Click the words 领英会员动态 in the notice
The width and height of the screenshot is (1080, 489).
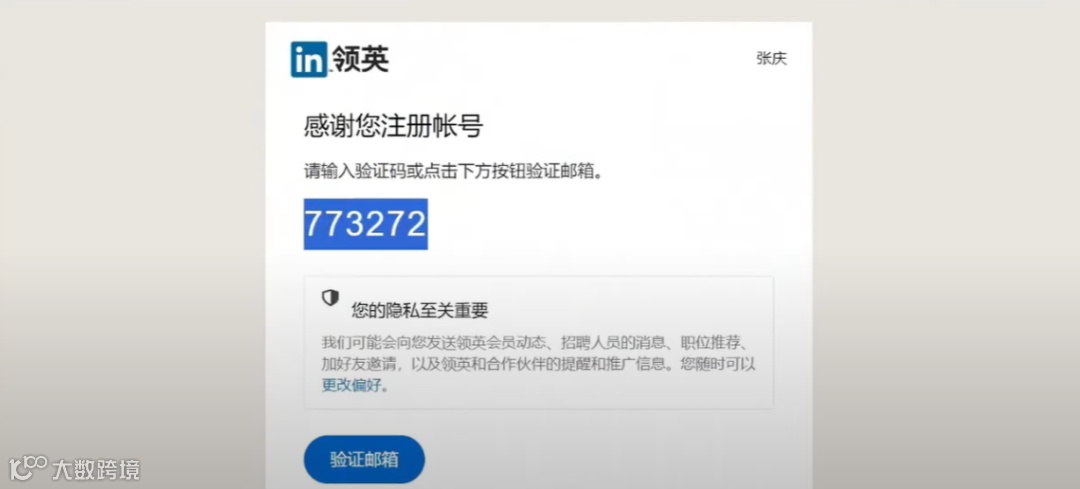tap(501, 342)
